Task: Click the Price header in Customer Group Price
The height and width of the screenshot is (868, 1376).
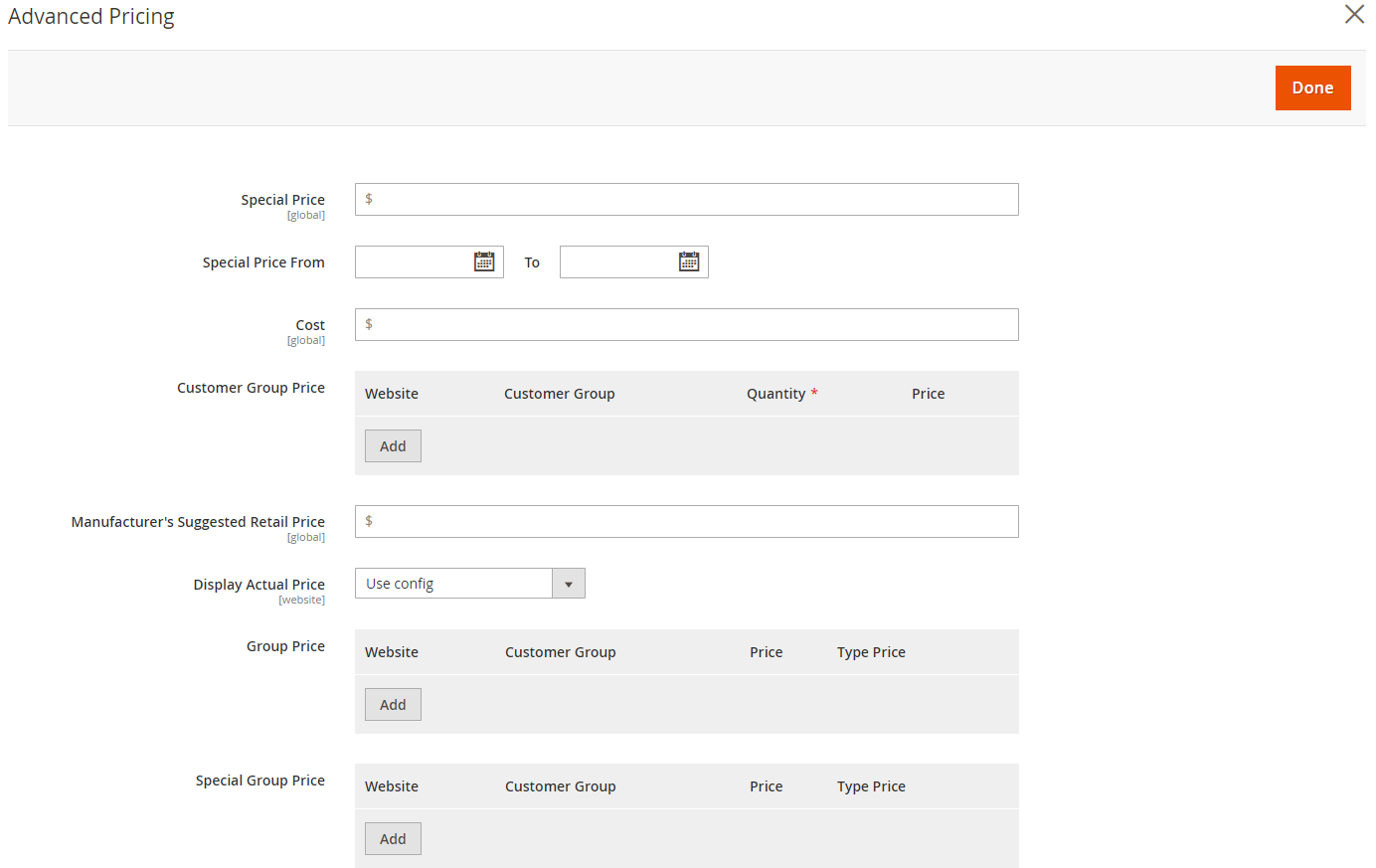Action: (x=929, y=394)
